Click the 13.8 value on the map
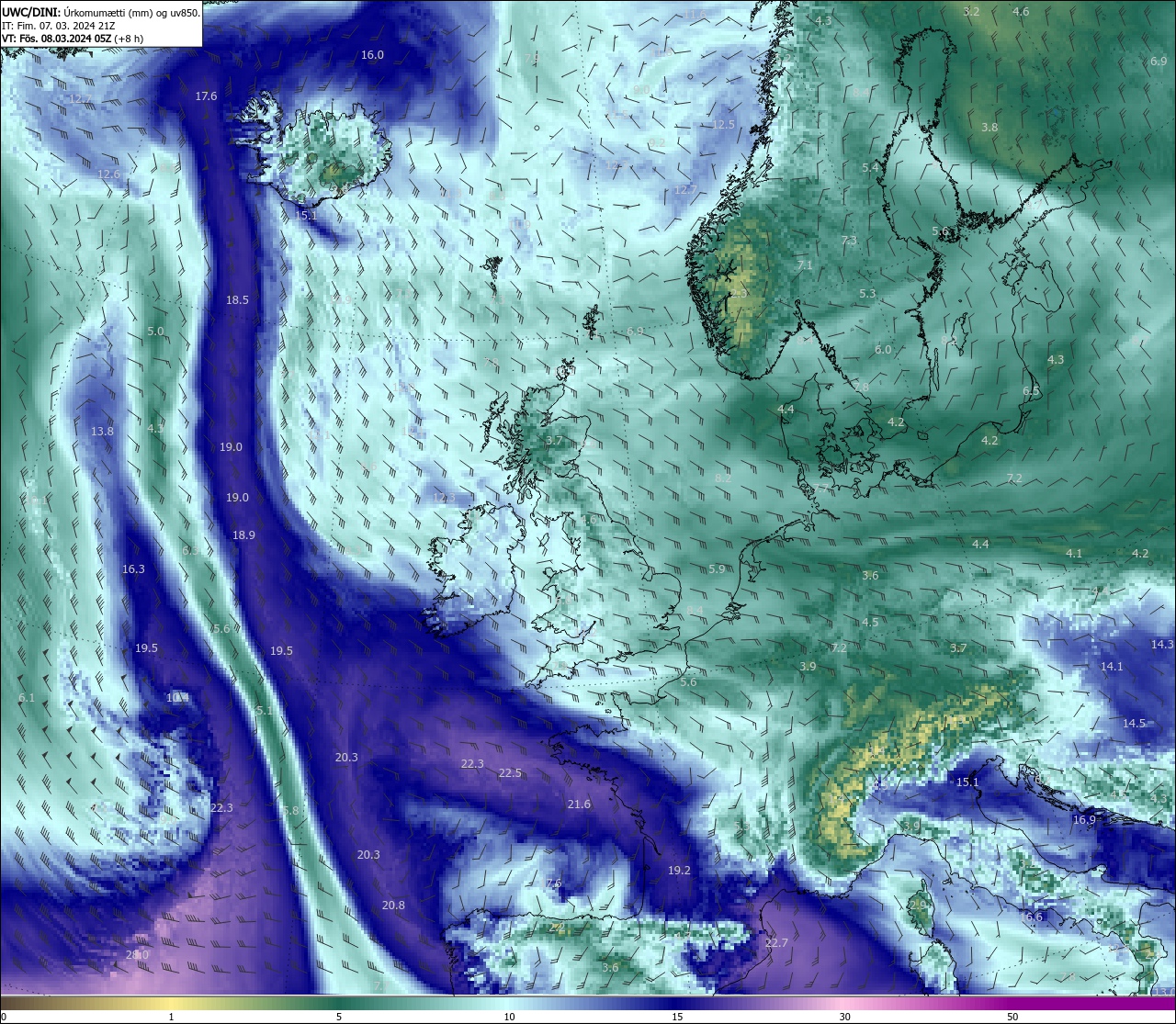Screen dimensions: 1176x1024 pos(102,432)
